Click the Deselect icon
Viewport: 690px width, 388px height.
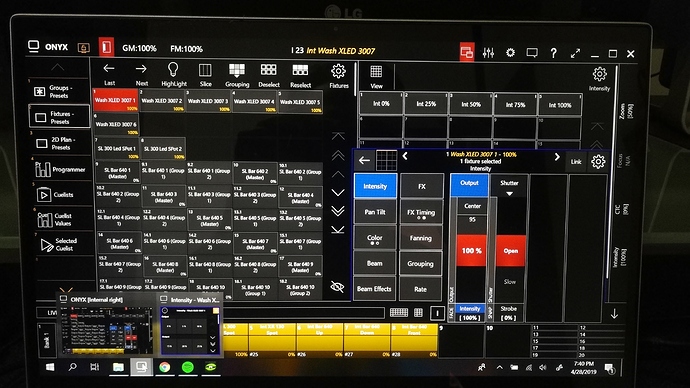click(x=268, y=70)
